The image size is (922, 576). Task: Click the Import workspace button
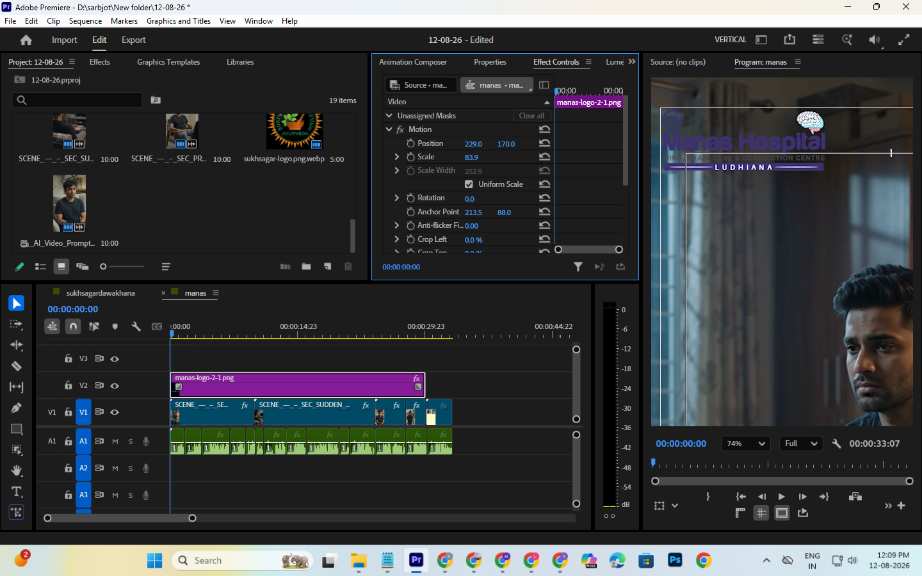coord(64,40)
